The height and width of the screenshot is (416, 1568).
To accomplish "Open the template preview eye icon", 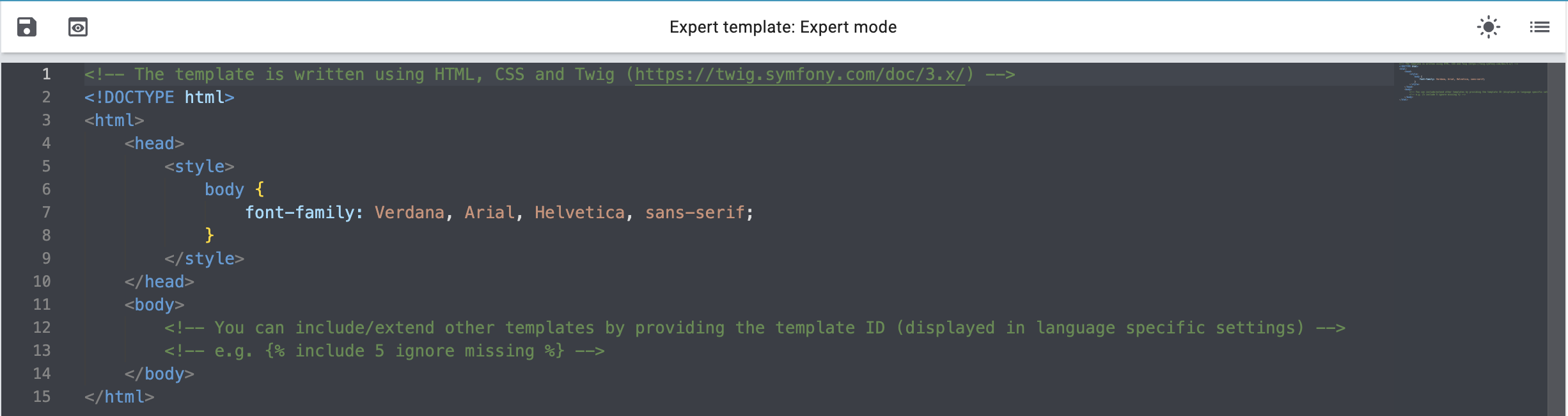I will pyautogui.click(x=78, y=27).
